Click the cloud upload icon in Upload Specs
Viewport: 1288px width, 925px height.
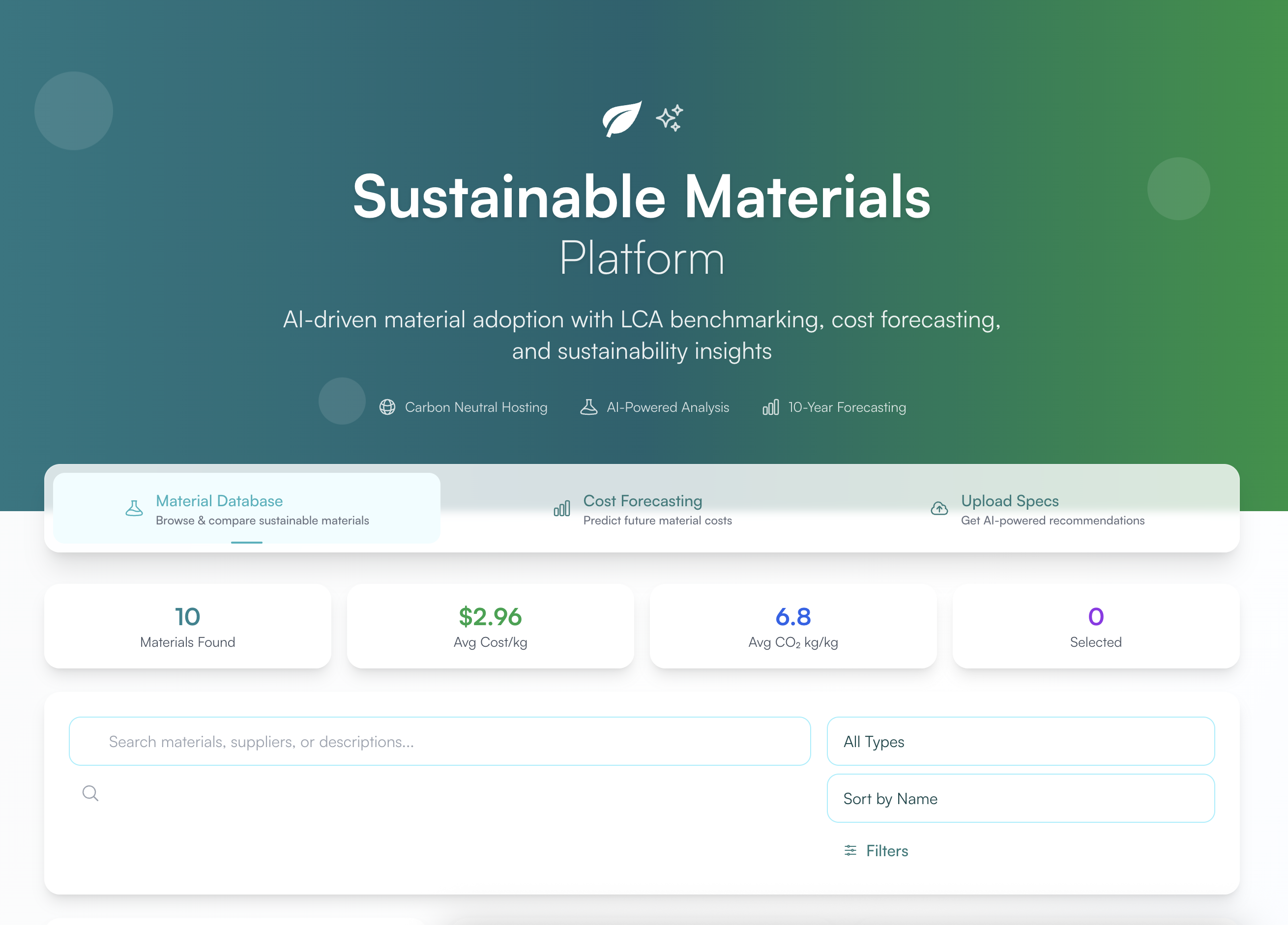[x=939, y=508]
